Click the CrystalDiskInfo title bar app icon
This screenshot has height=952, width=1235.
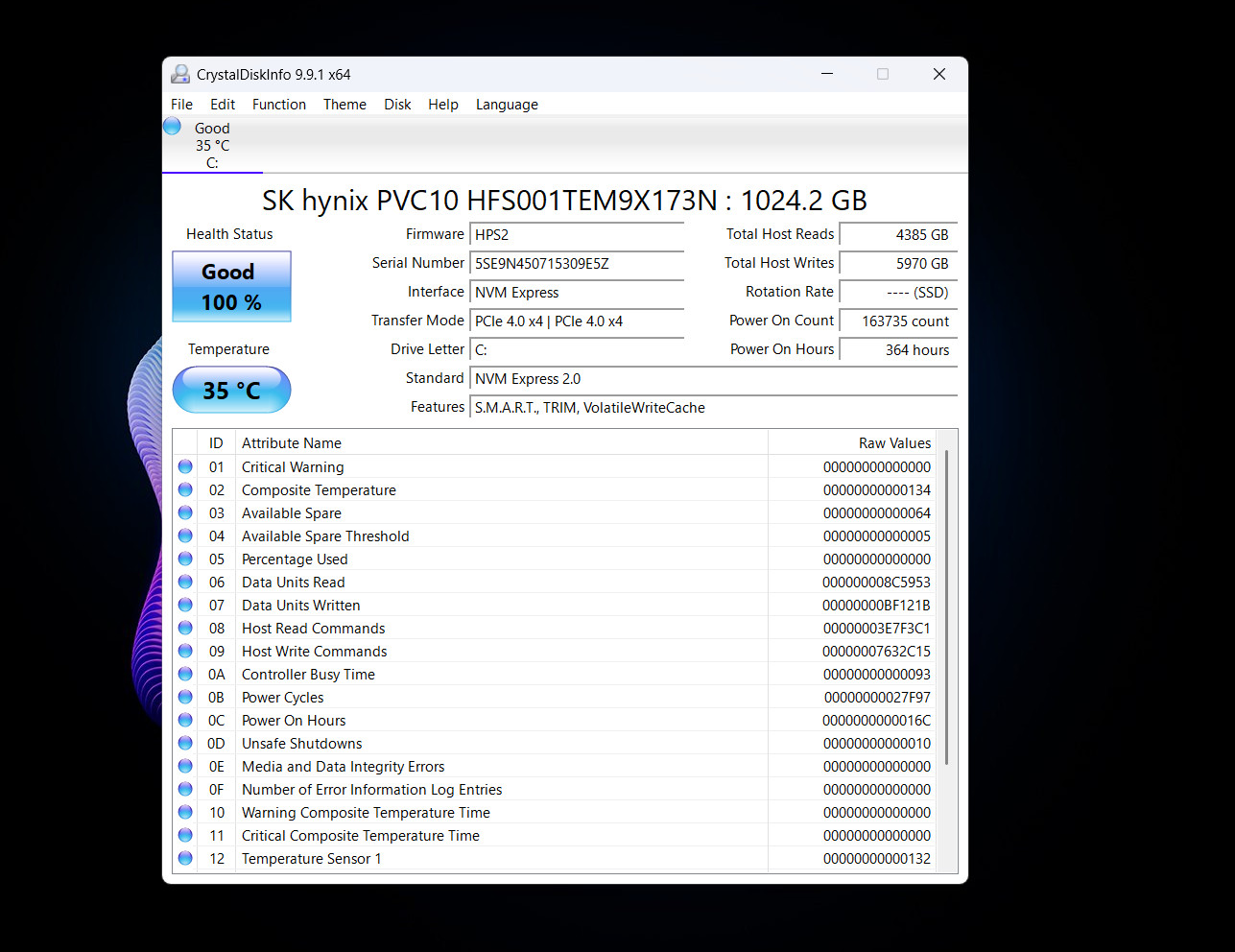click(180, 74)
